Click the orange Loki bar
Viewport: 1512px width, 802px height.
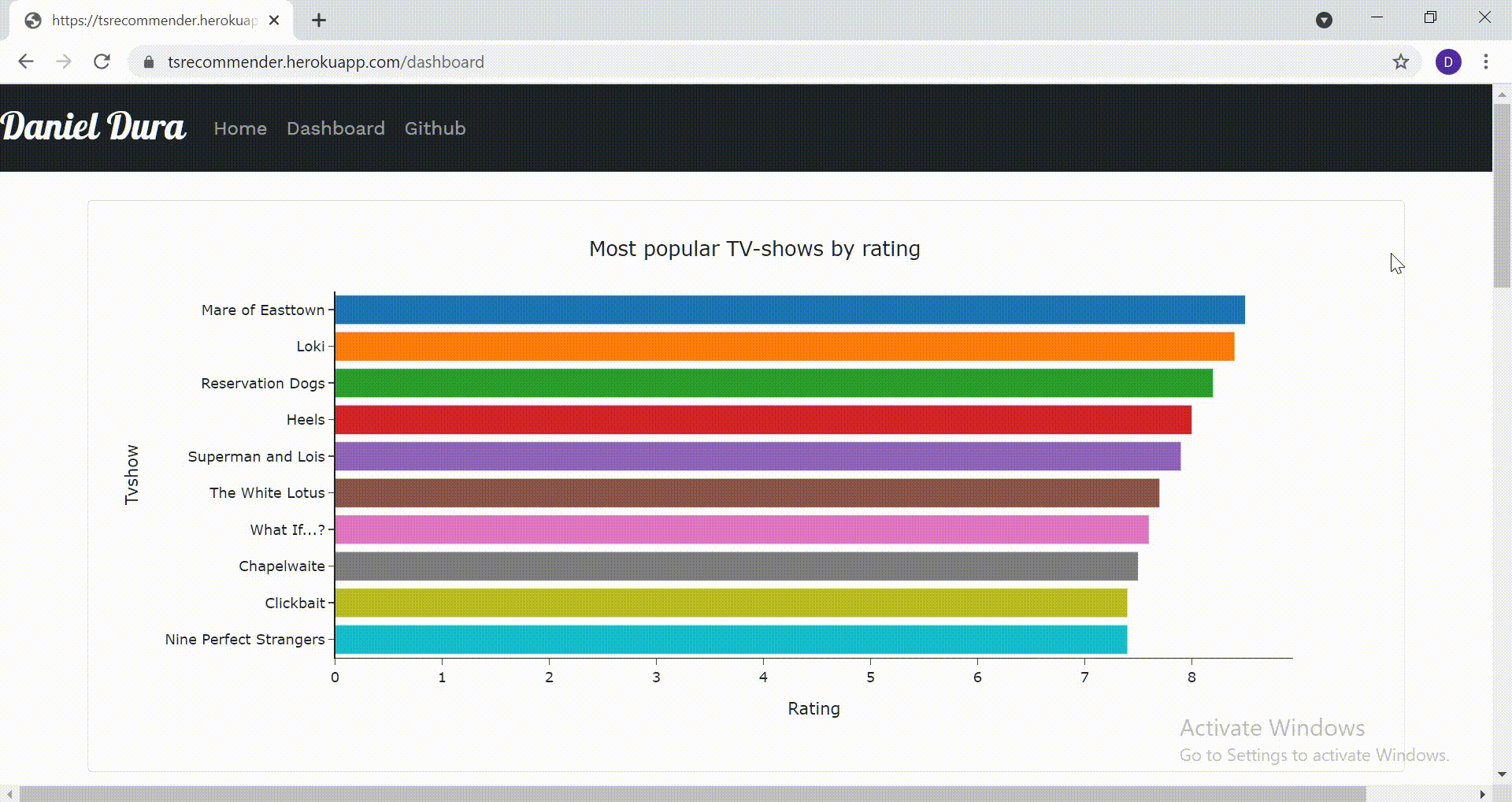[784, 347]
